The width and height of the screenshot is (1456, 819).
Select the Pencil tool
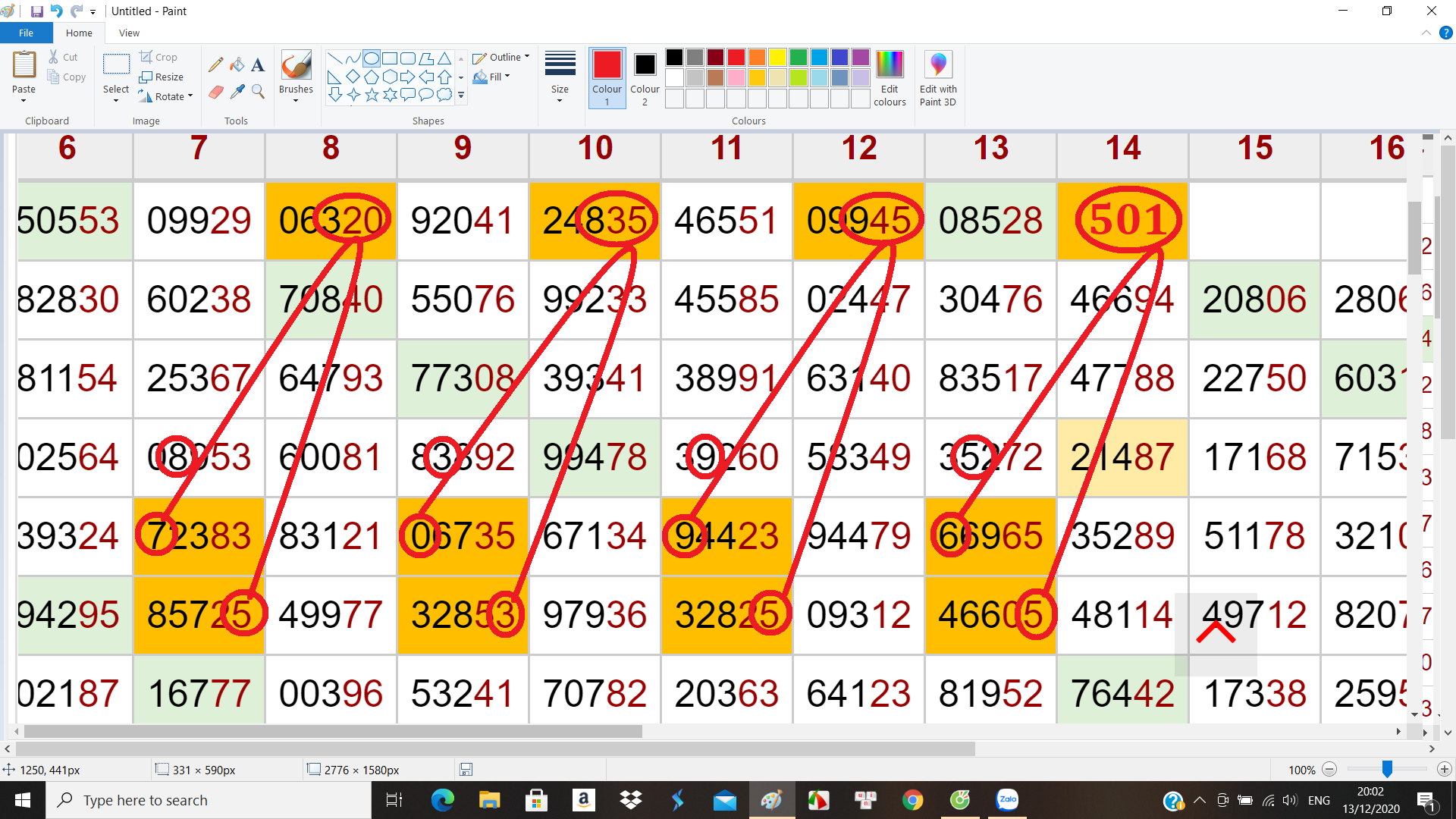(215, 65)
